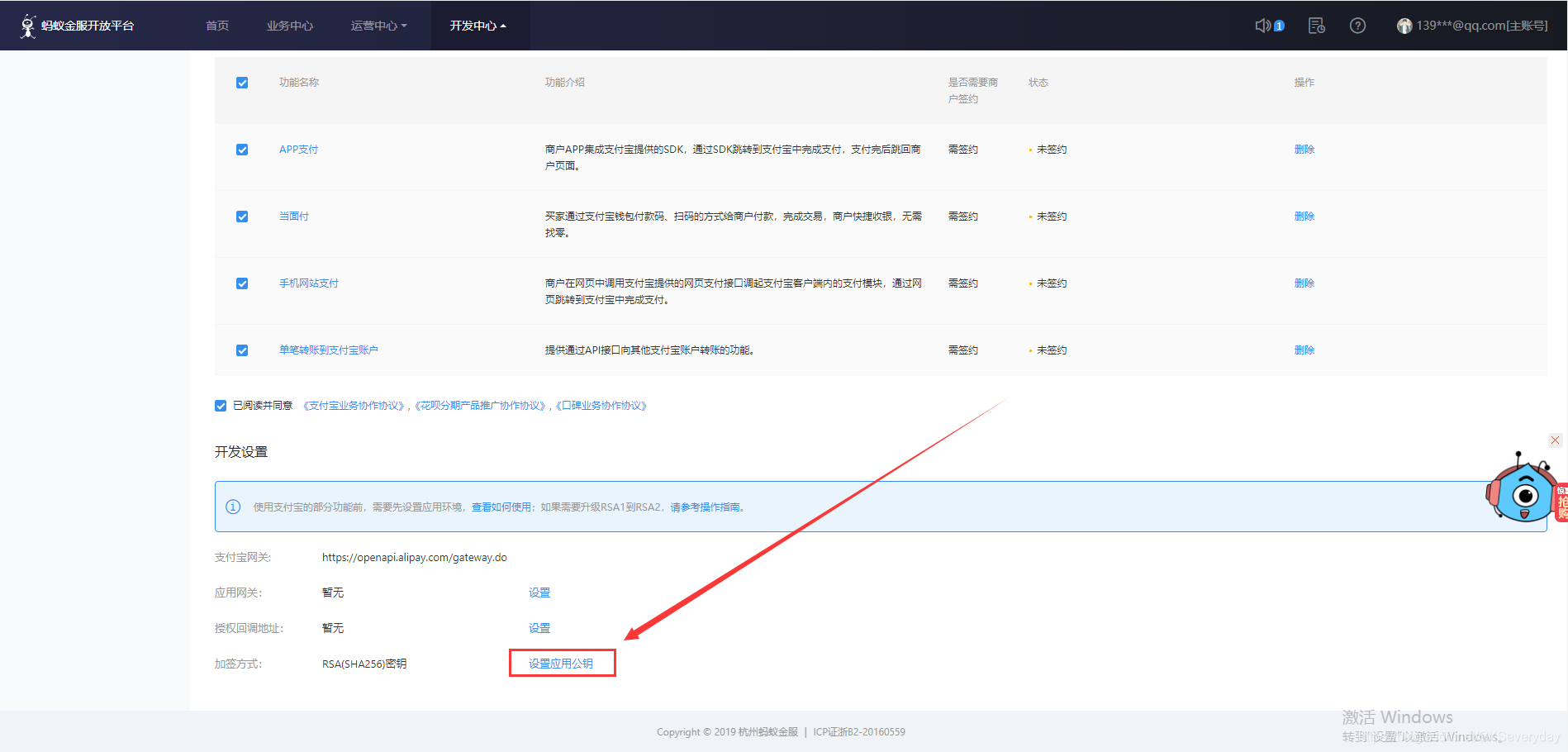Open the 手机网站支付 feature link
This screenshot has height=752, width=1568.
[309, 283]
